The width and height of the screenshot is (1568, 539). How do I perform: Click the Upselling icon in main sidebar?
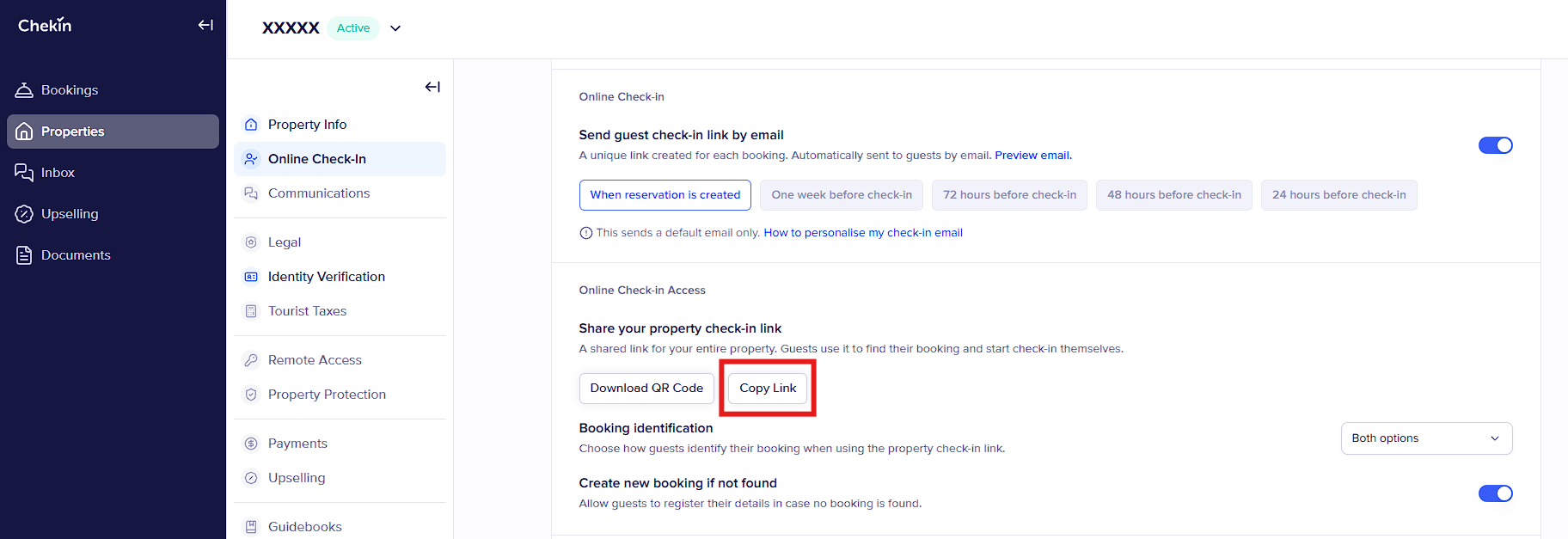[24, 214]
